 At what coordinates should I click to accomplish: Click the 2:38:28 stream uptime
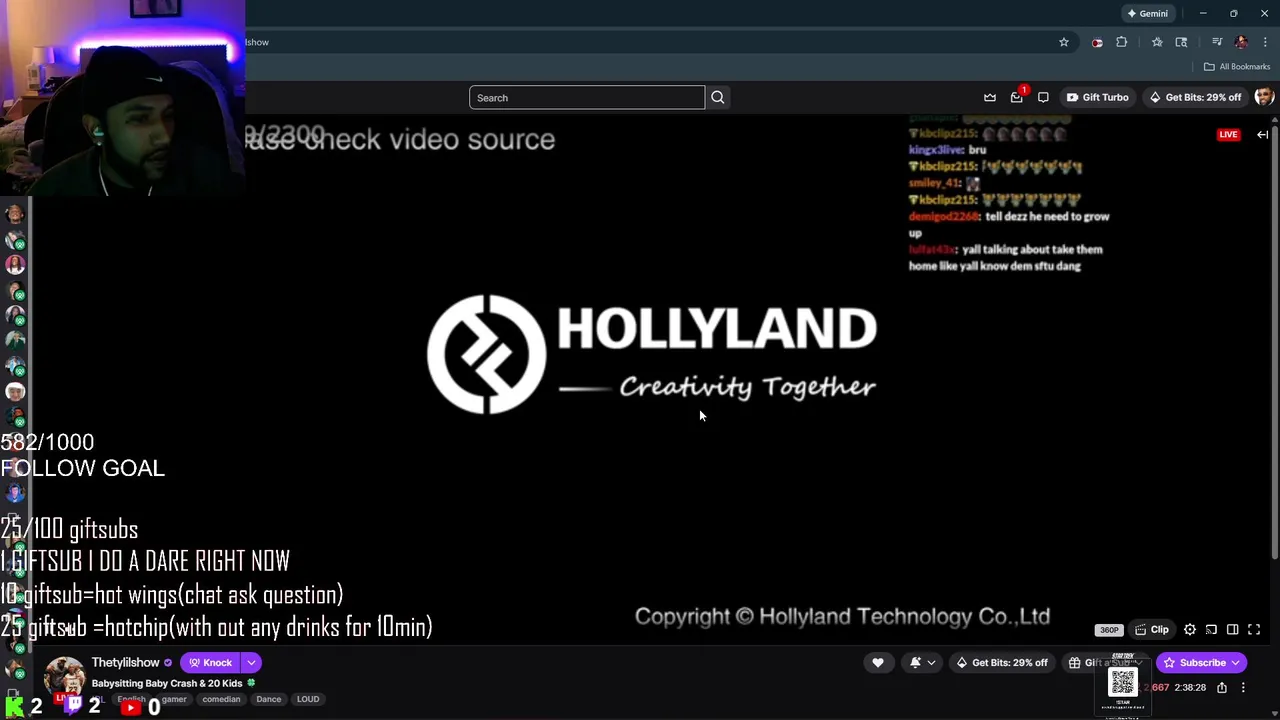point(1190,688)
